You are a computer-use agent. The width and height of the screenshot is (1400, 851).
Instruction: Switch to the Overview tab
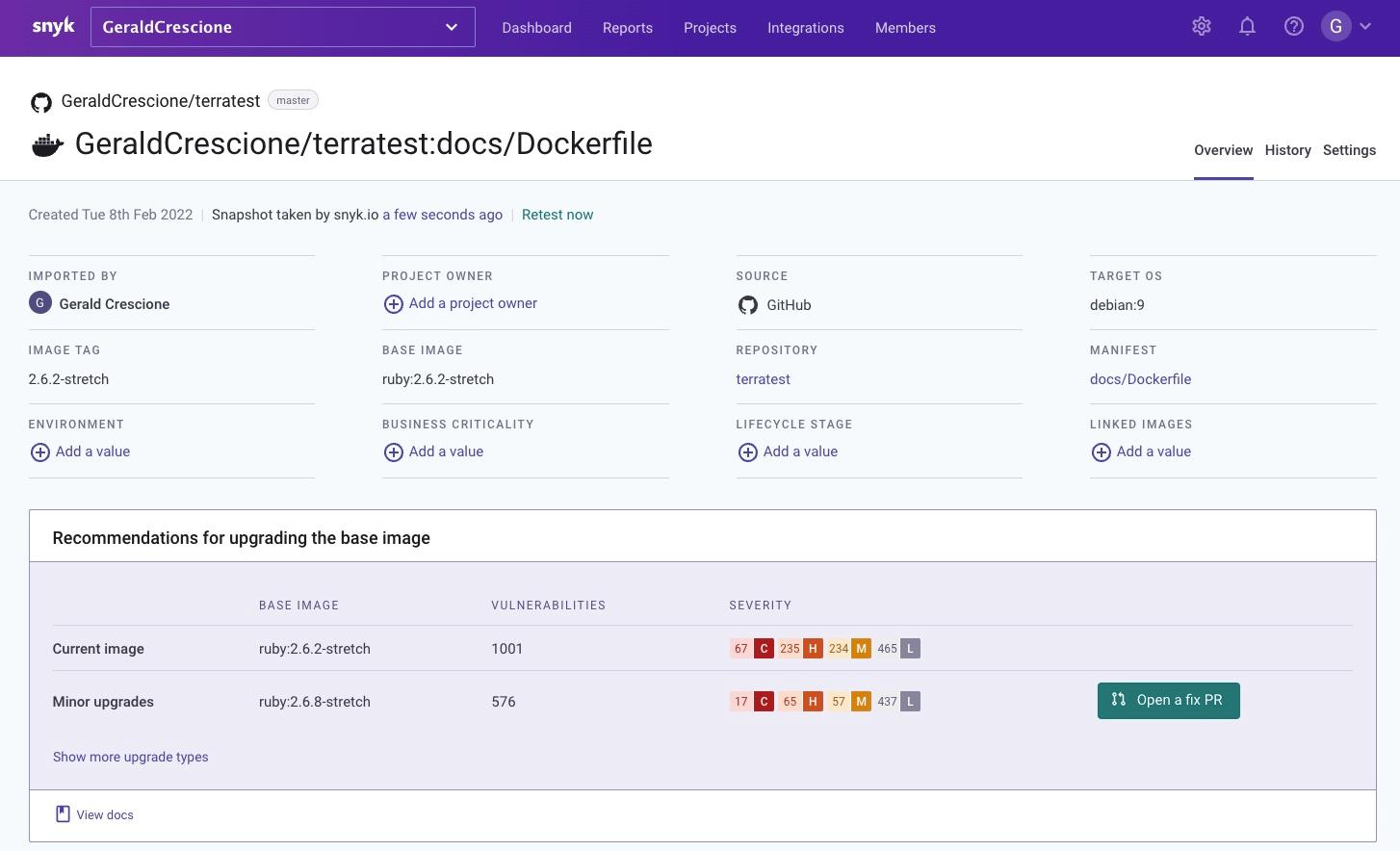coord(1223,150)
